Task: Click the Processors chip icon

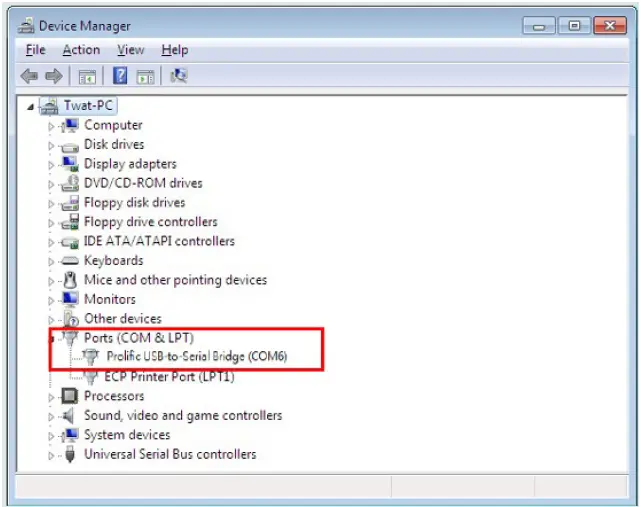Action: [70, 396]
